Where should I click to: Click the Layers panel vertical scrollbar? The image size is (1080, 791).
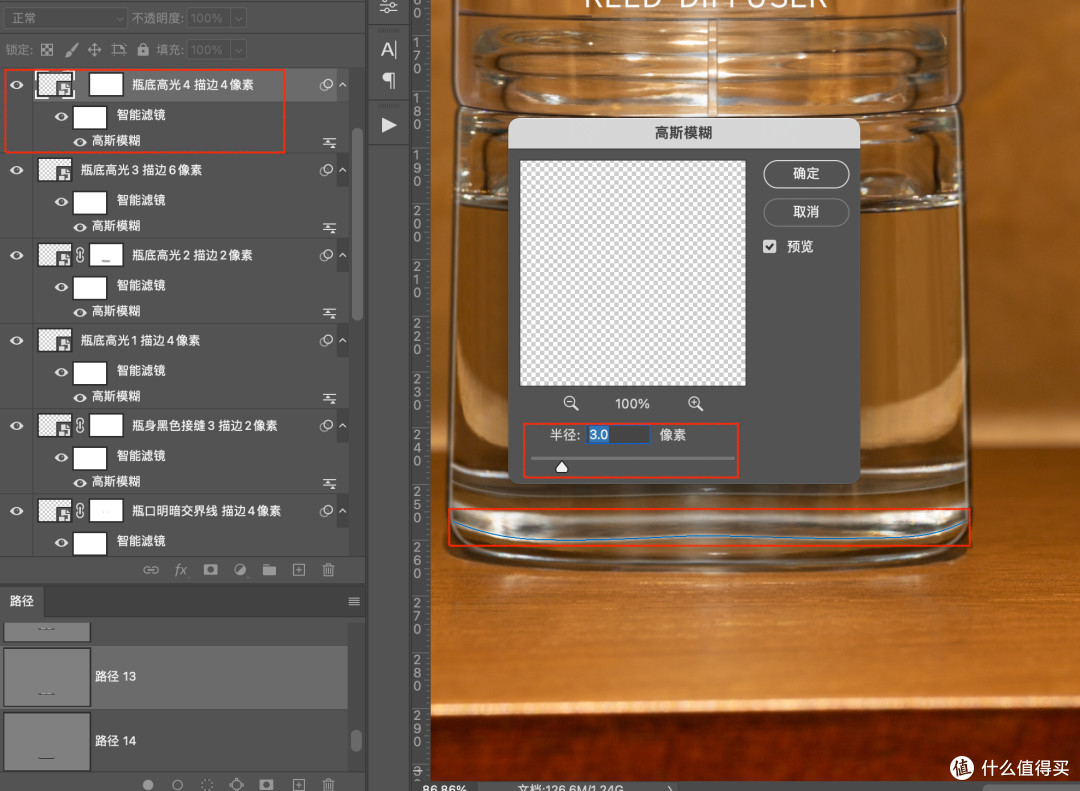click(x=357, y=224)
